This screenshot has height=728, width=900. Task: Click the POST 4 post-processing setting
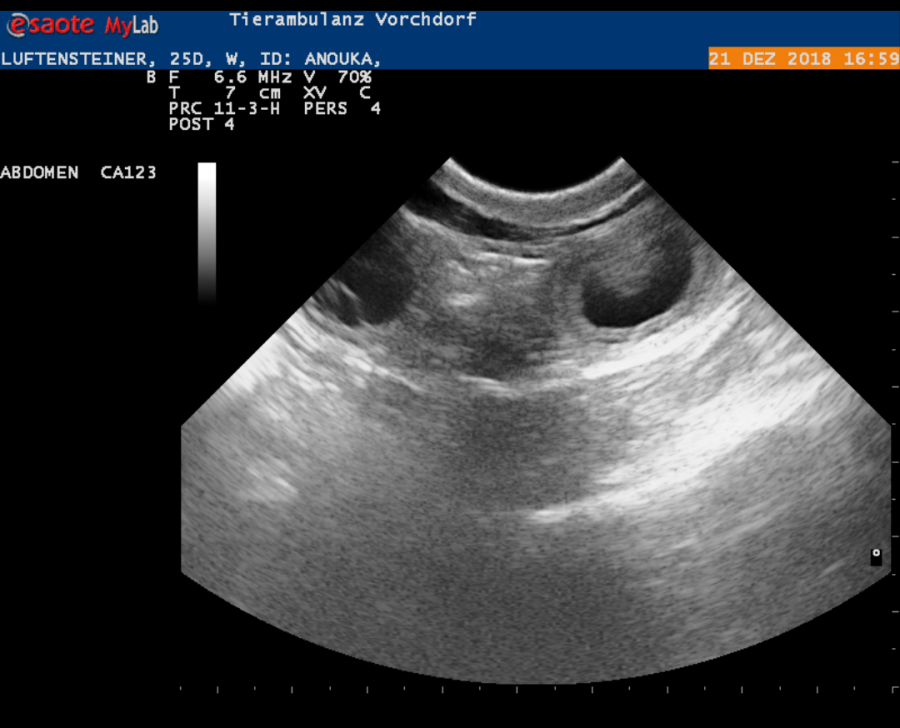(x=202, y=124)
